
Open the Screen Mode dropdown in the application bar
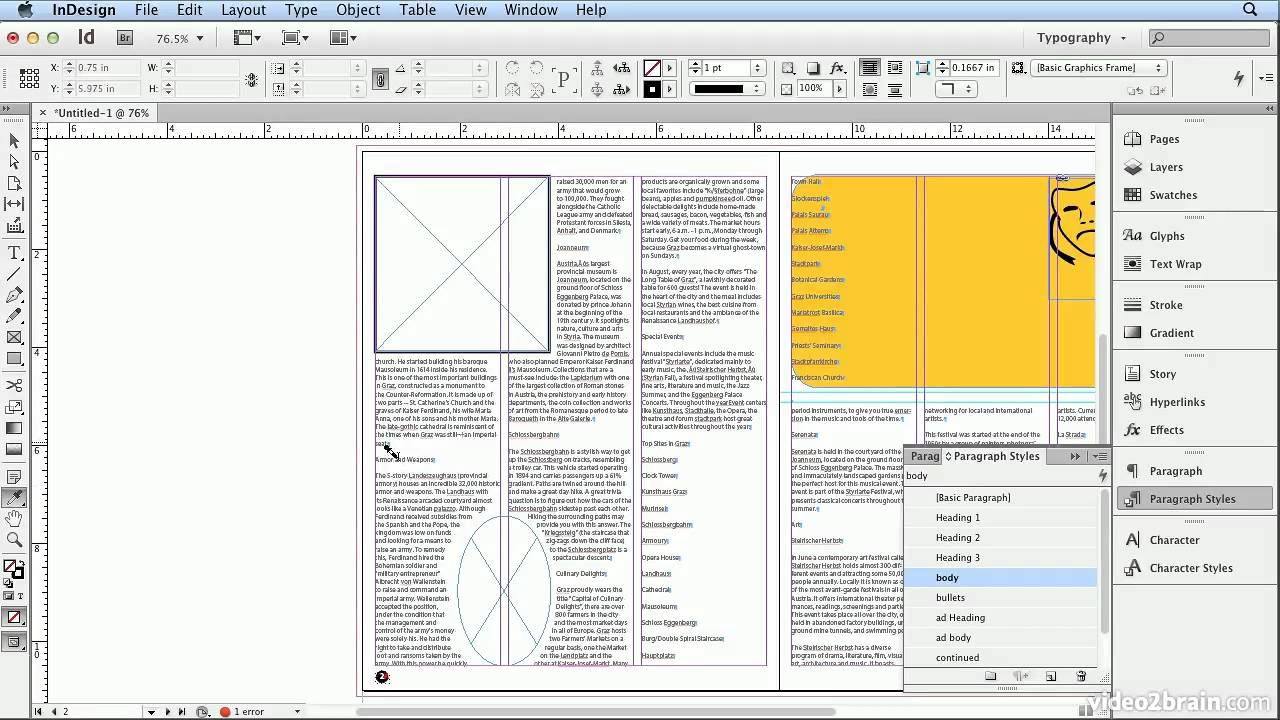[295, 38]
